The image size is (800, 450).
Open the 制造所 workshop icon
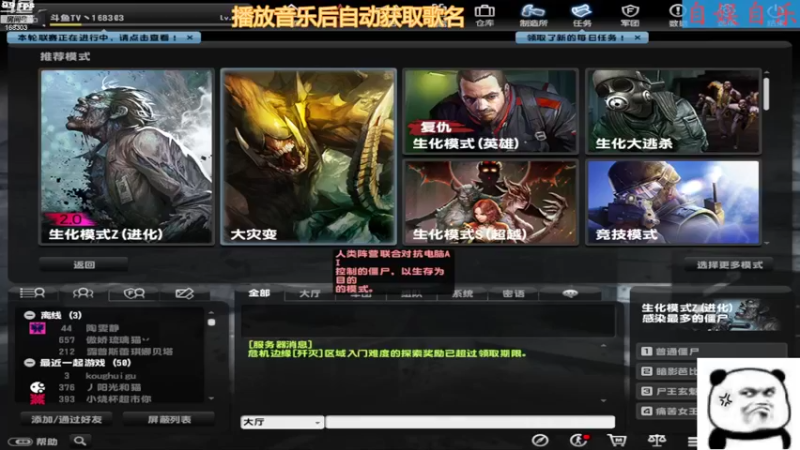(x=533, y=15)
